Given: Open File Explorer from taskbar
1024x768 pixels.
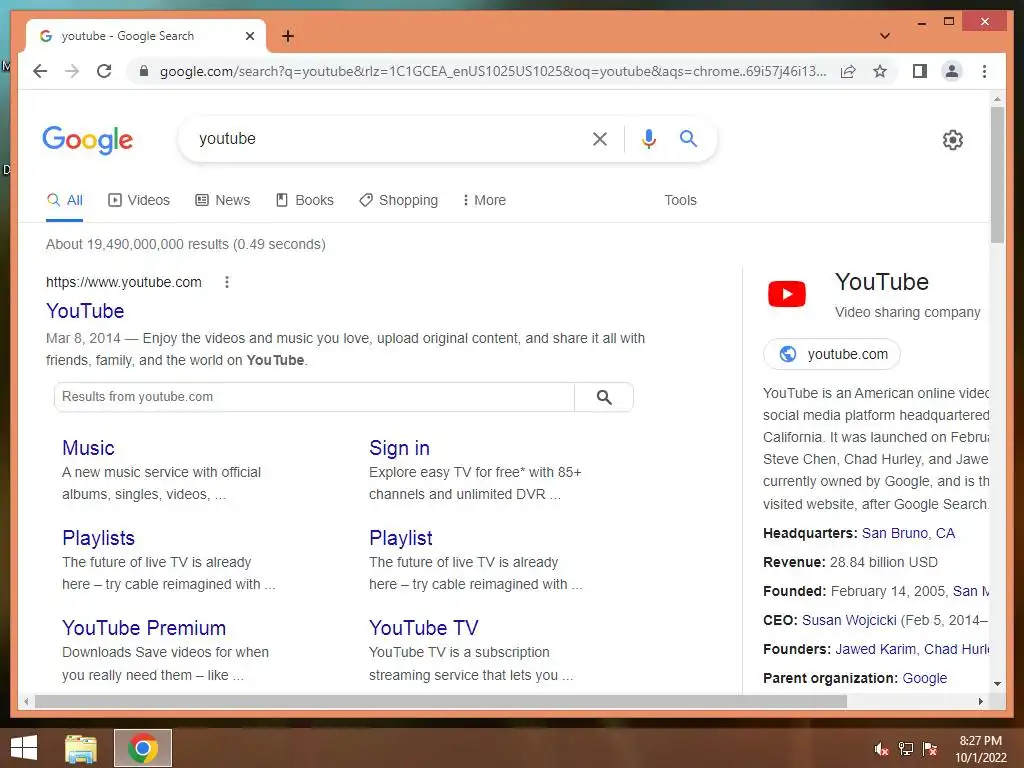Looking at the screenshot, I should (x=81, y=748).
